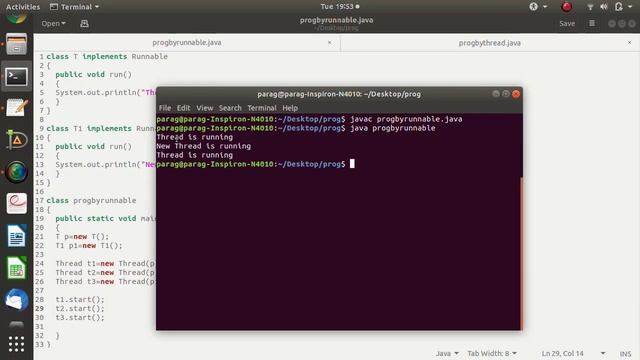Viewport: 640px width, 360px height.
Task: Launch LibreOffice Writer from the dock
Action: [16, 236]
